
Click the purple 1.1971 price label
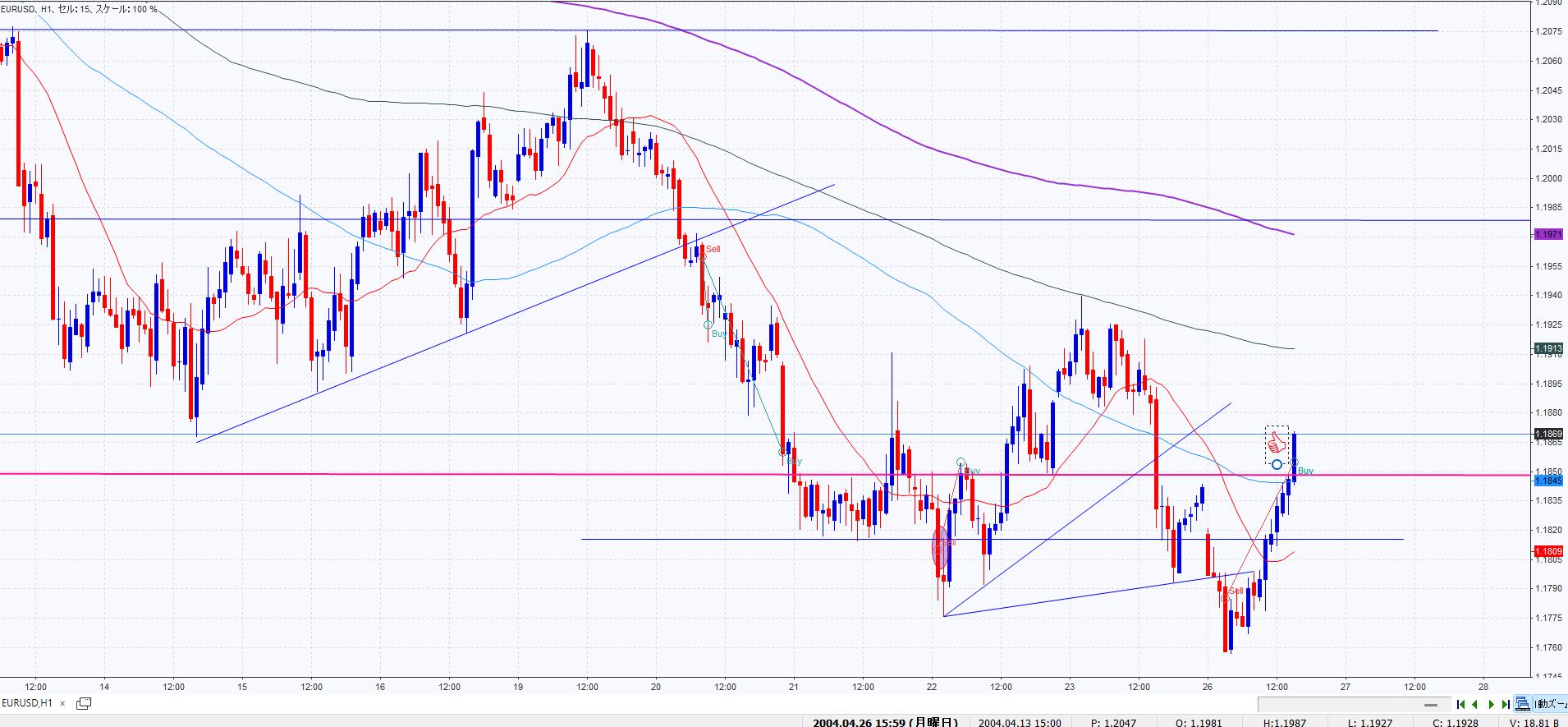pos(1547,235)
